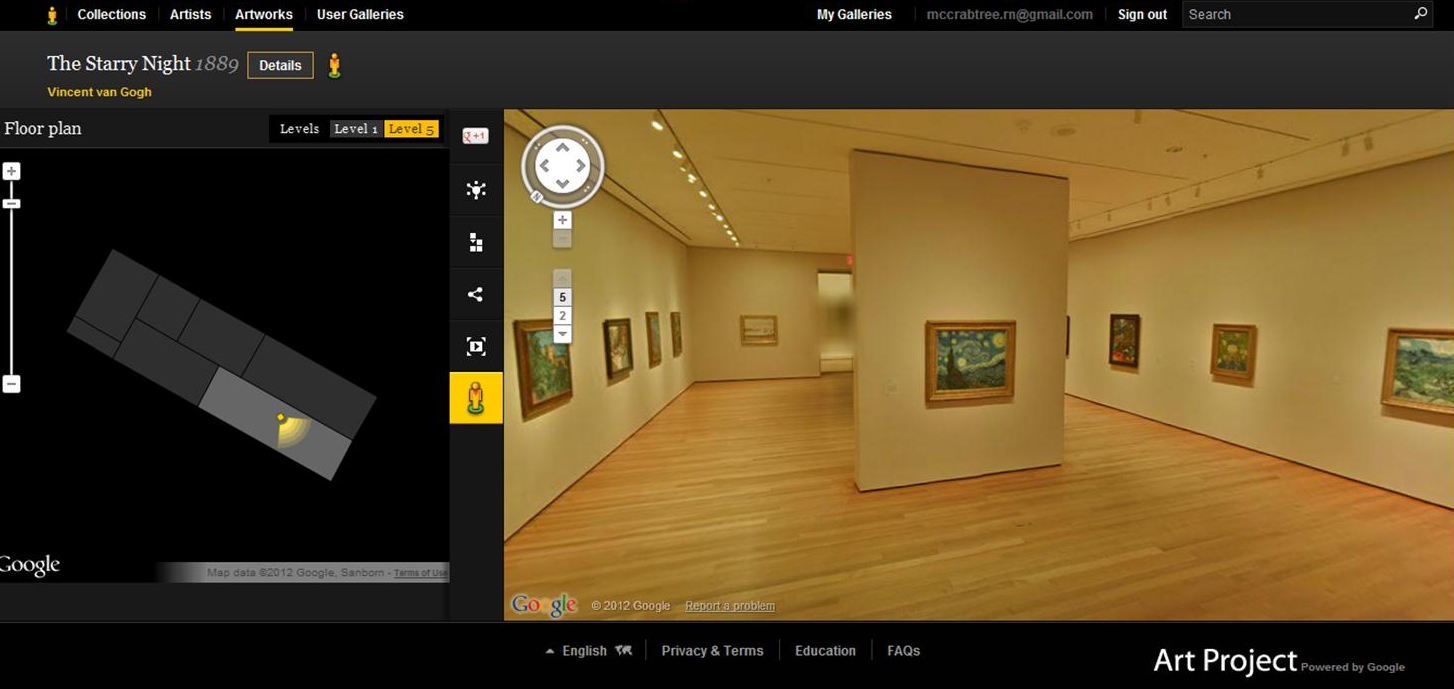
Task: Click The Starry Night painting on the wall
Action: (x=970, y=362)
